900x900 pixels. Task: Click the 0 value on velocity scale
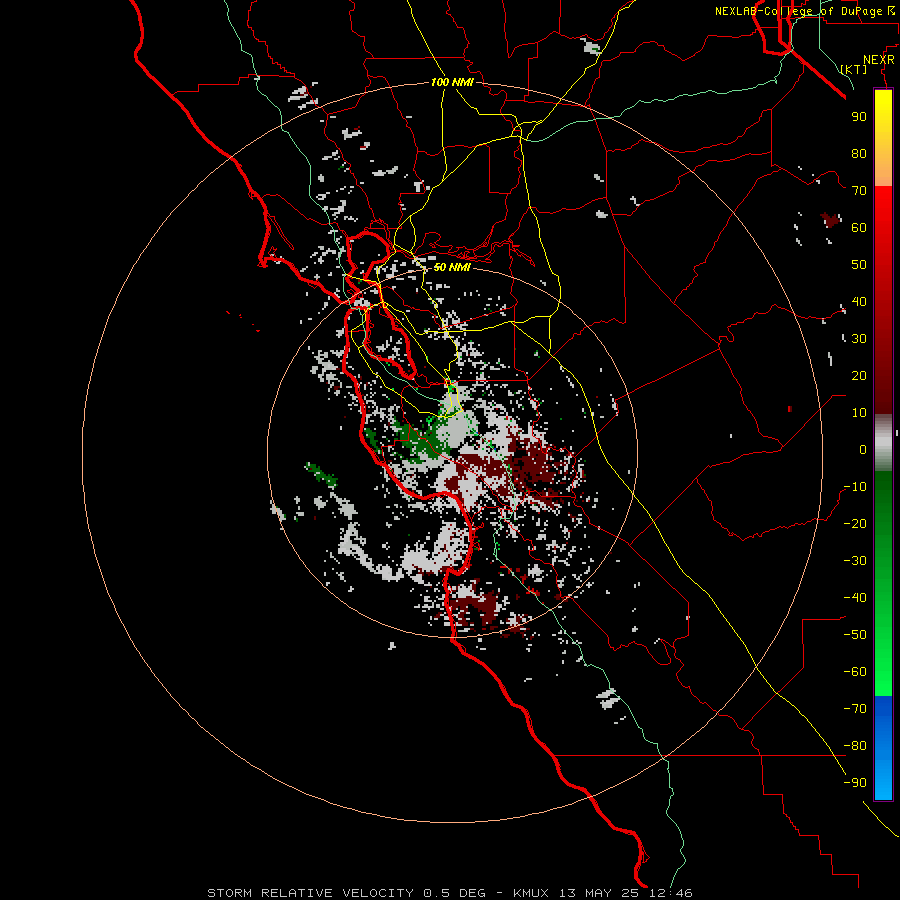pyautogui.click(x=863, y=449)
